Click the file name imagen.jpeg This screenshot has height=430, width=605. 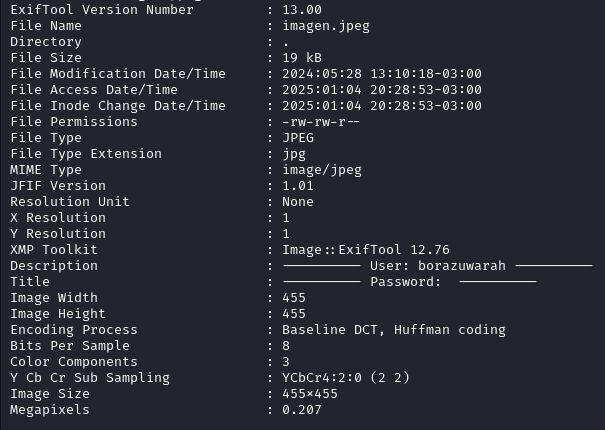click(x=326, y=26)
